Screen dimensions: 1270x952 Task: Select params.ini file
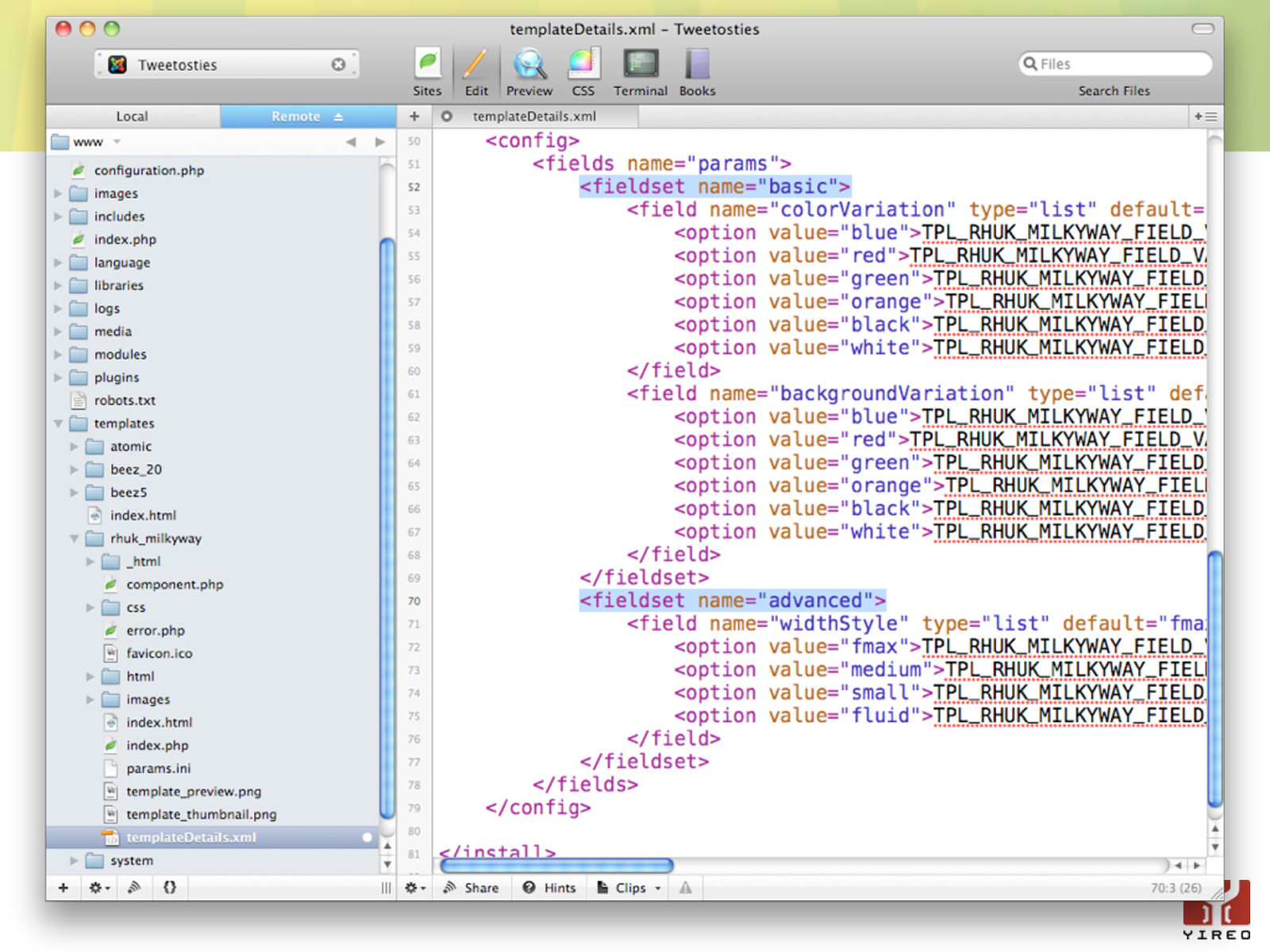(158, 769)
